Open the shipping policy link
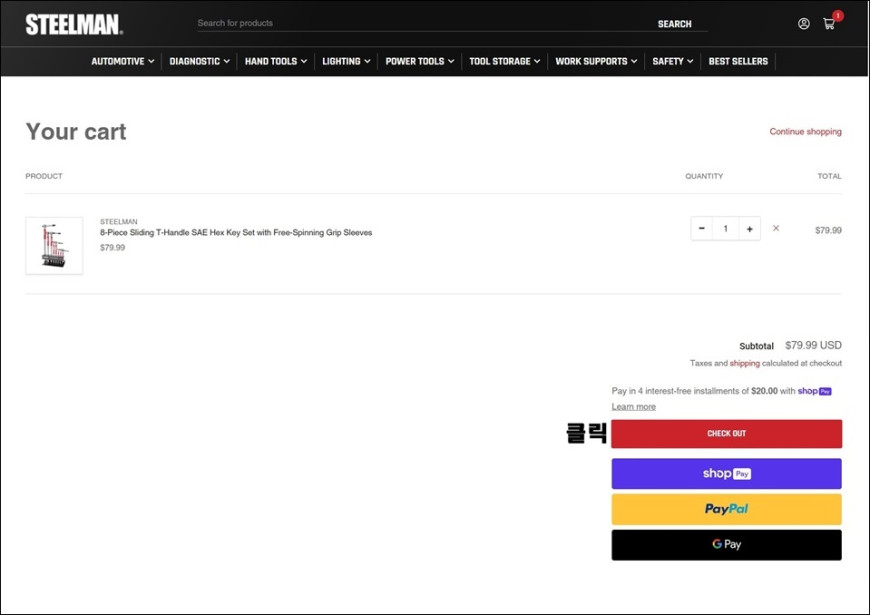Viewport: 870px width, 615px height. pos(744,363)
